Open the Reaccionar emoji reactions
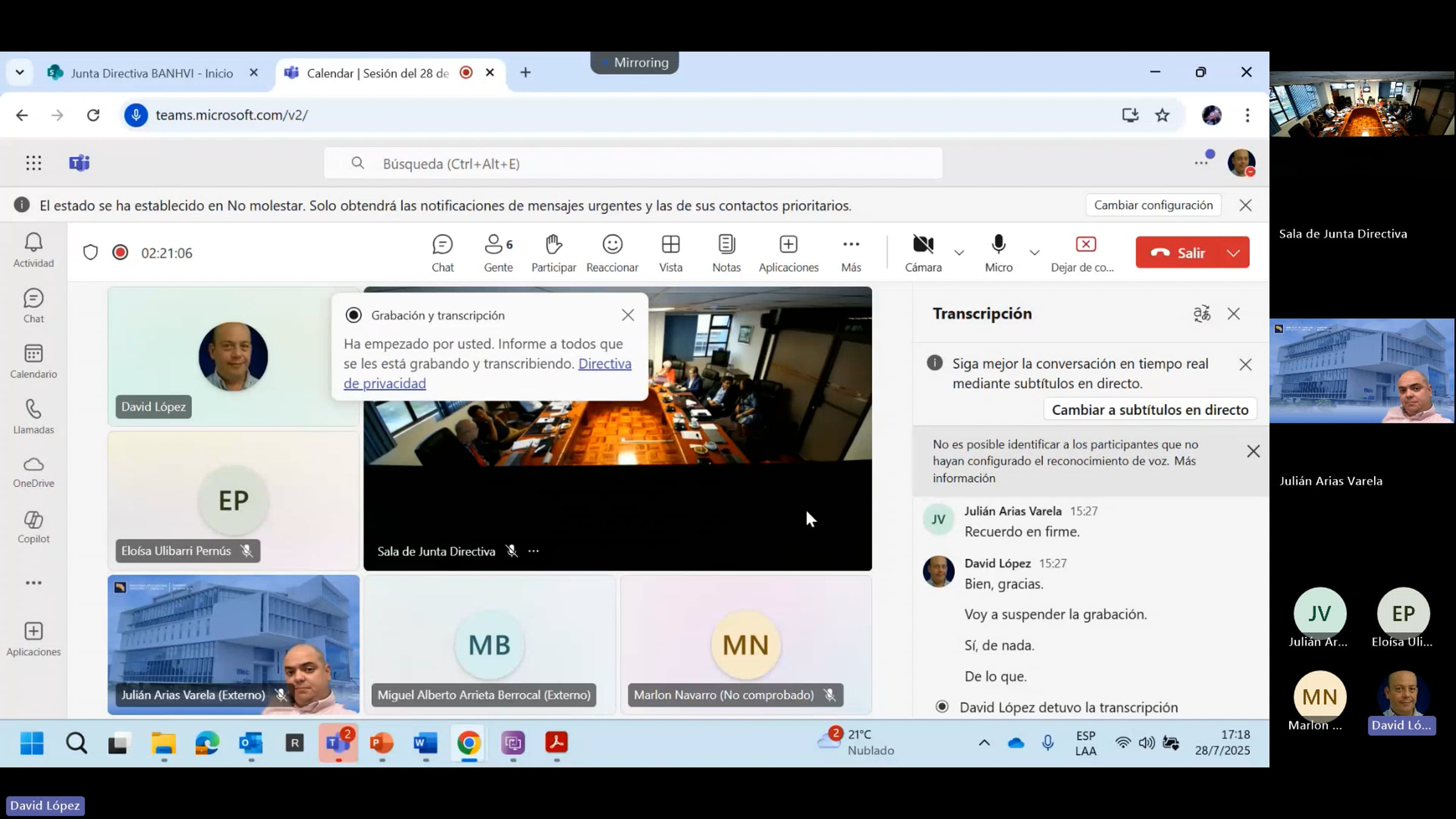The height and width of the screenshot is (819, 1456). click(x=612, y=253)
